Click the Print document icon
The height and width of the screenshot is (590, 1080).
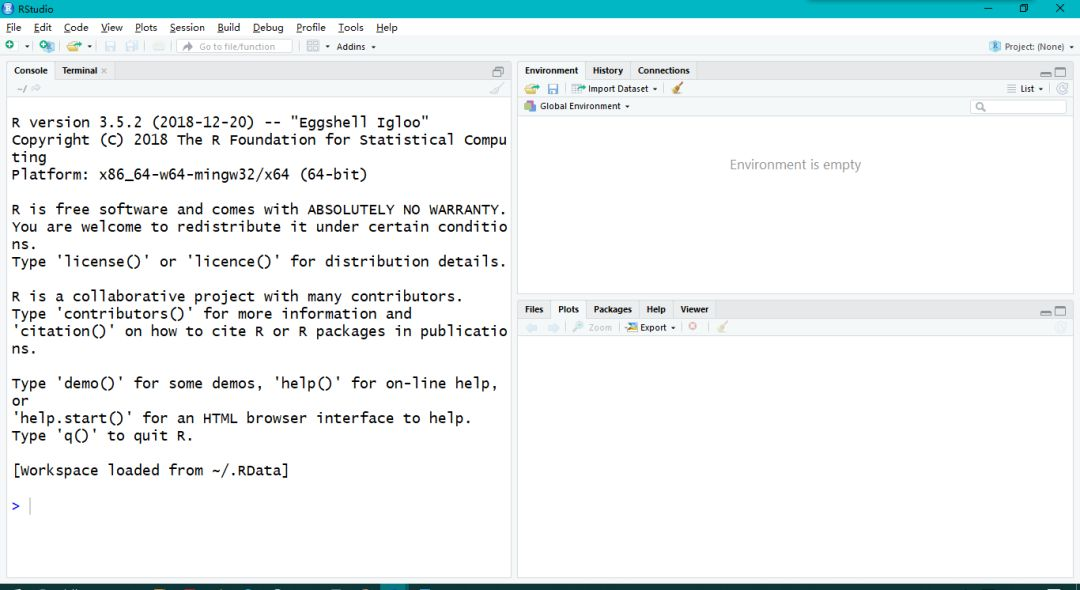point(159,46)
